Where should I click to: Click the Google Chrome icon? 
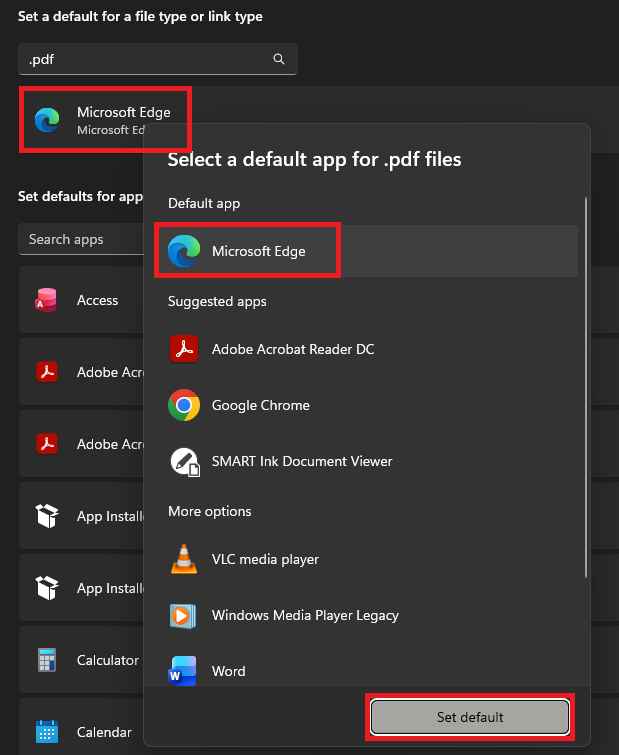pos(184,405)
